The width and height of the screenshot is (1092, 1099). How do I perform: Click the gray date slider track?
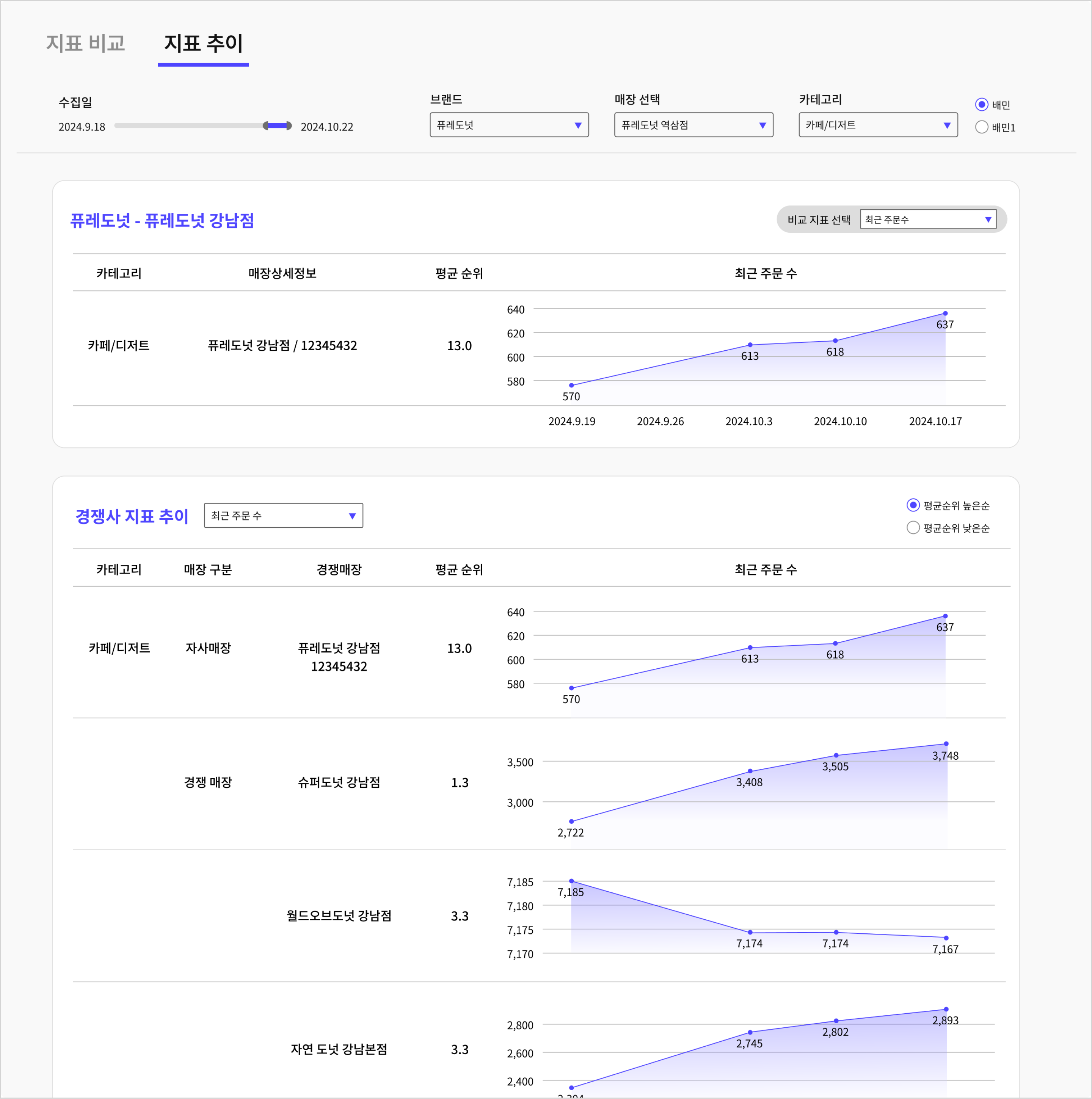pos(189,126)
